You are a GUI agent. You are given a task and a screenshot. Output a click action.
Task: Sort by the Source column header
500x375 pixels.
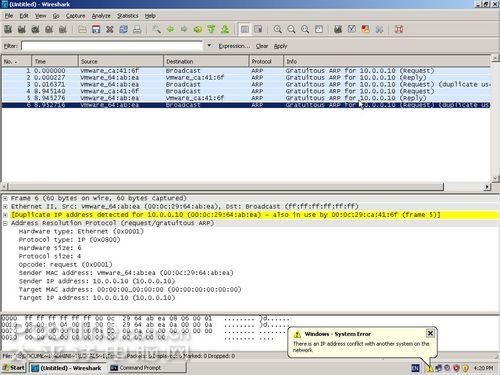(121, 61)
